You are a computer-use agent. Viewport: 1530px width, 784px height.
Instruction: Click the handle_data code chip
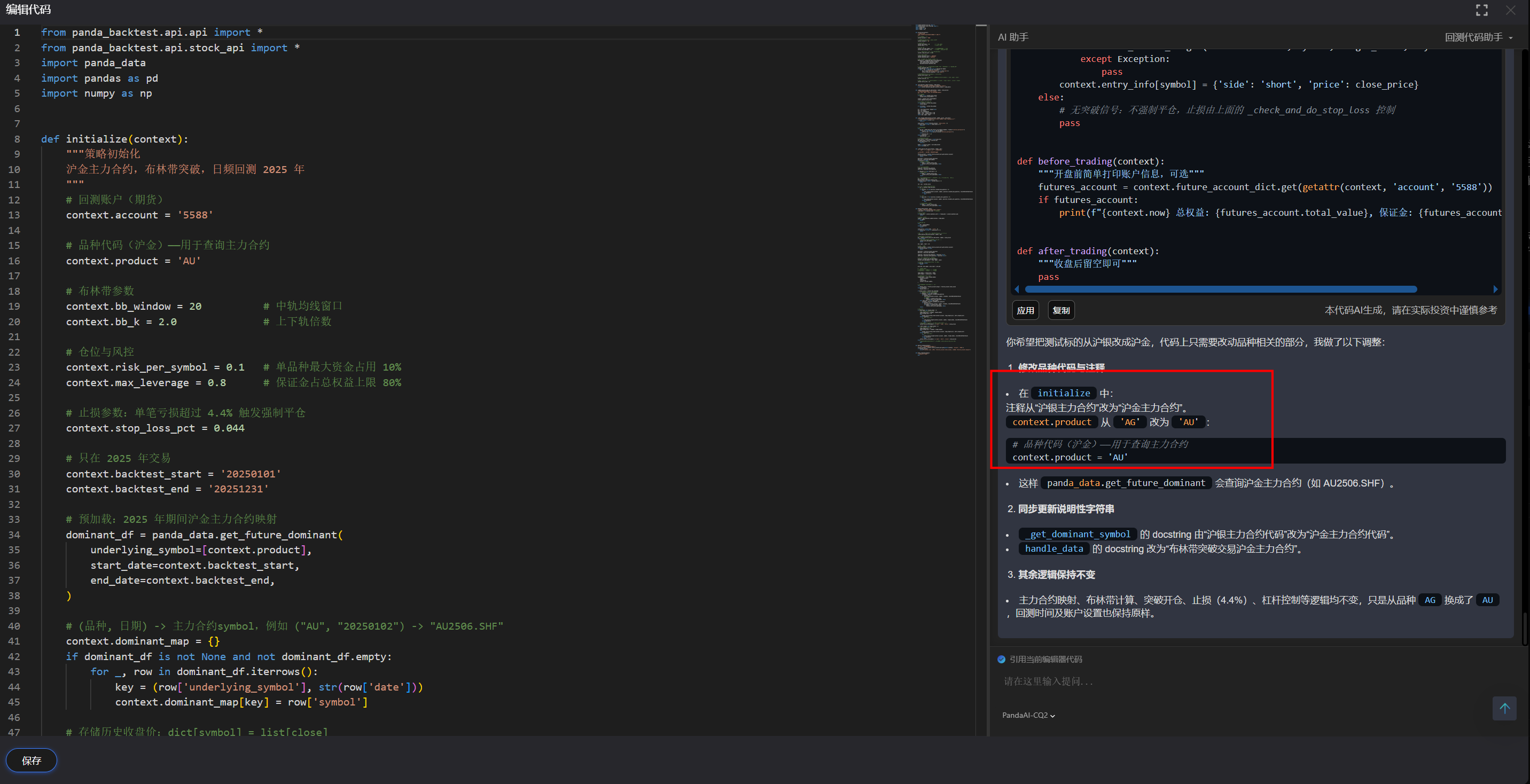coord(1053,549)
